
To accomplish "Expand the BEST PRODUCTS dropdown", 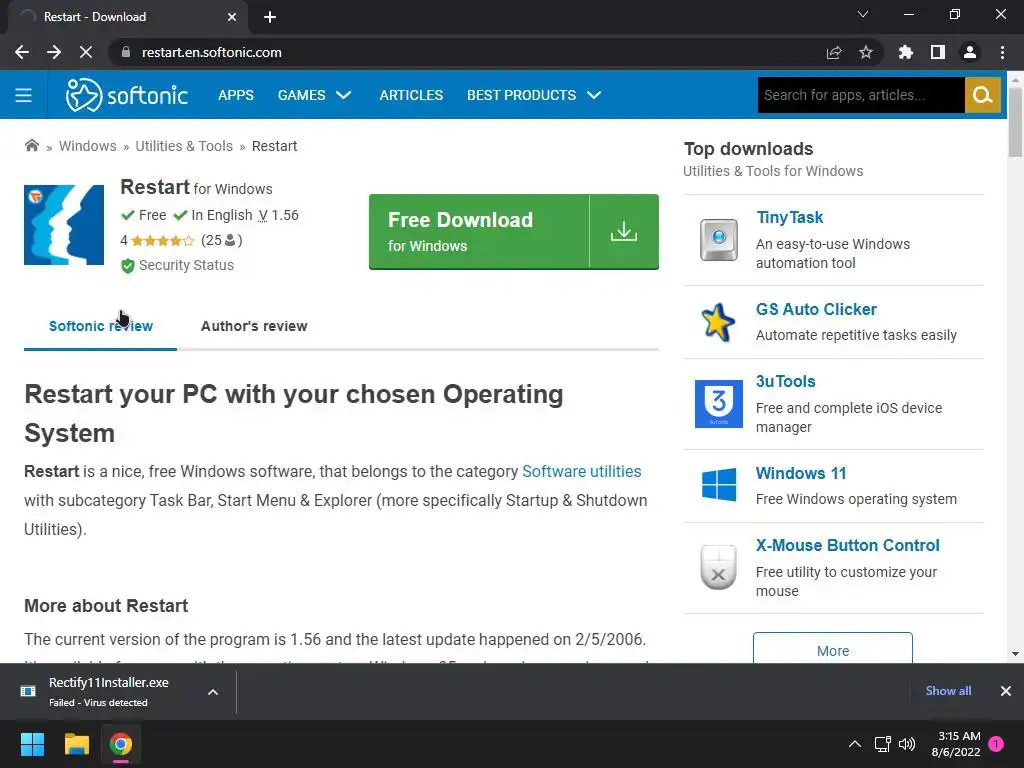I will point(534,95).
